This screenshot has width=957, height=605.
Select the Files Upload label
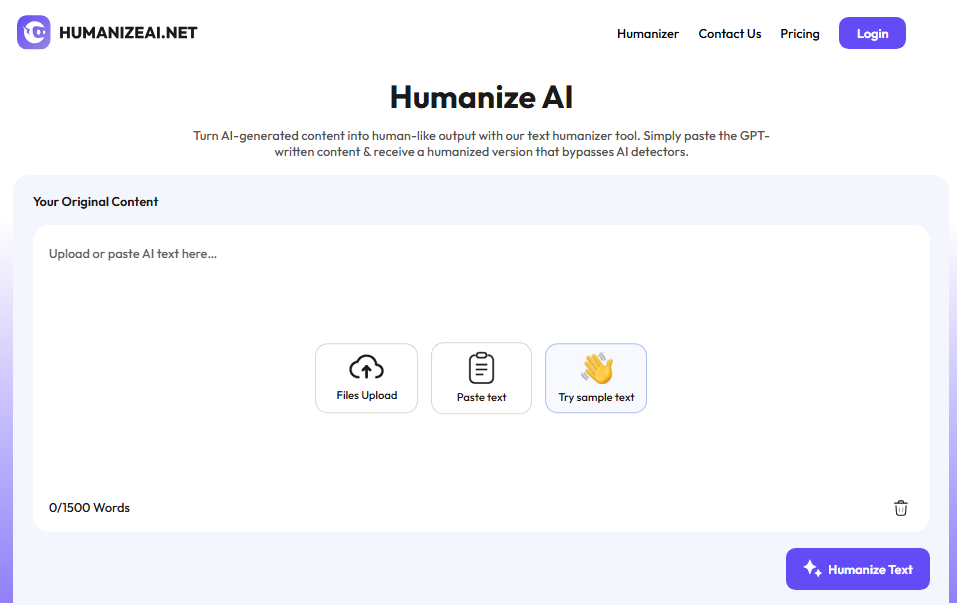(x=366, y=396)
